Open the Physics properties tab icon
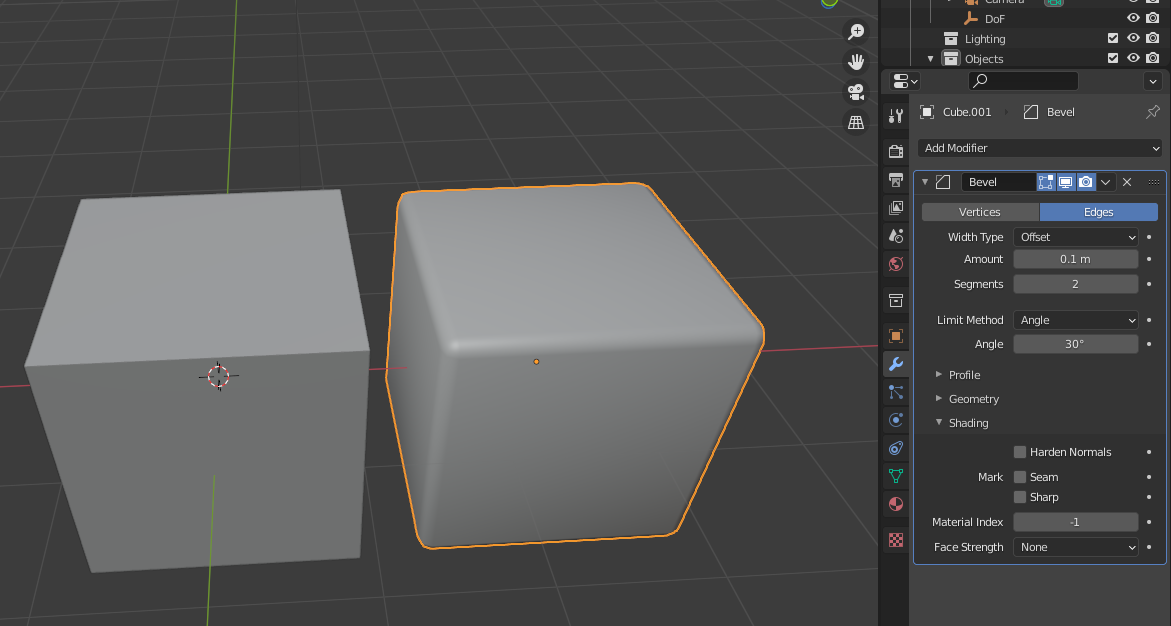 pos(895,420)
